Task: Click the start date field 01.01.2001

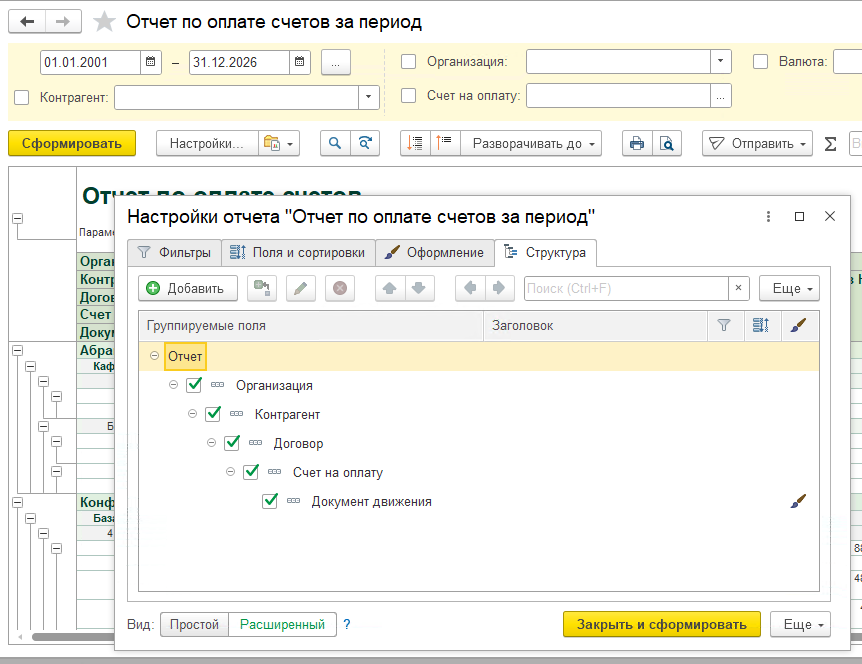Action: tap(90, 62)
